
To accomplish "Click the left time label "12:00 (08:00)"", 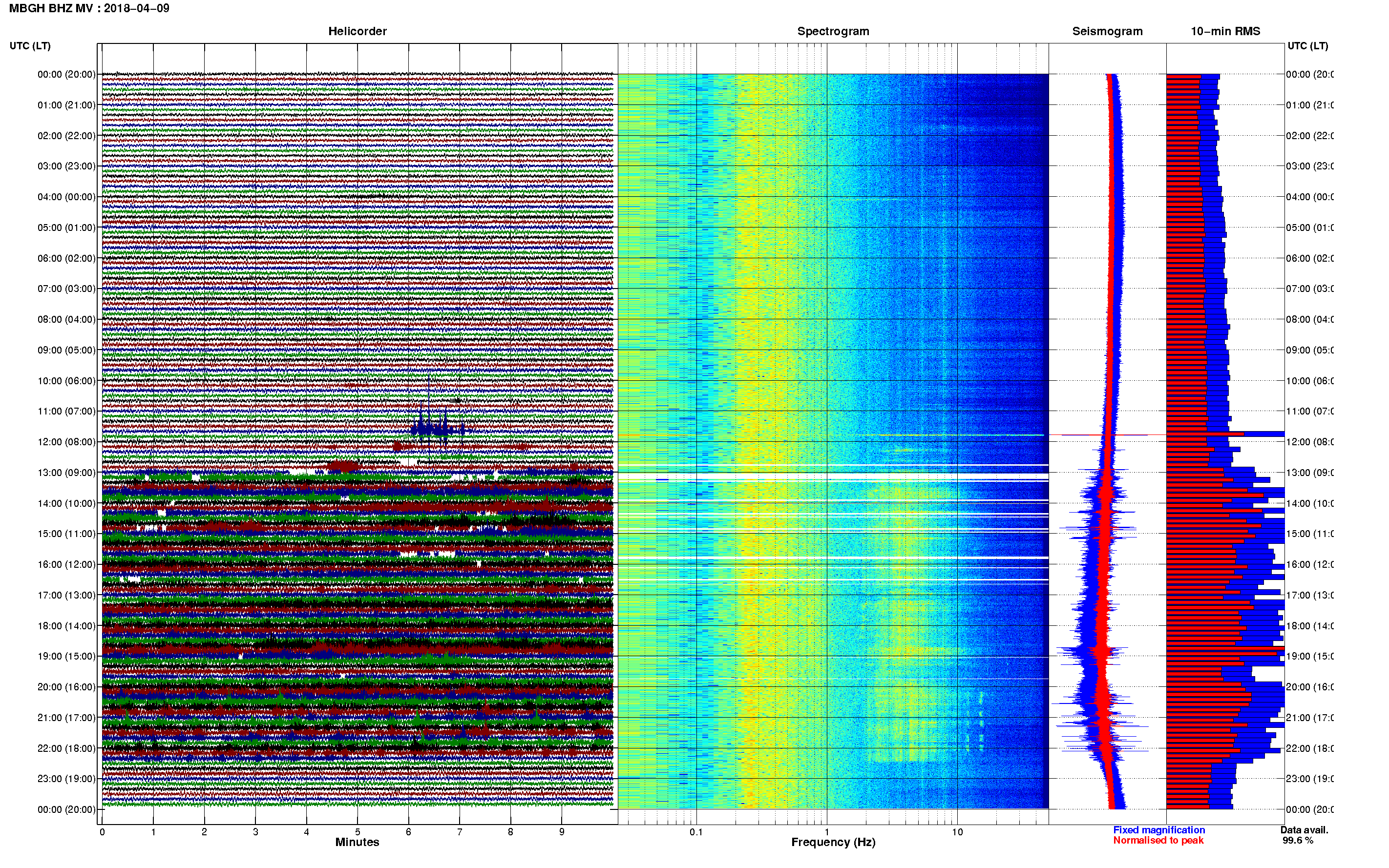I will 66,441.
